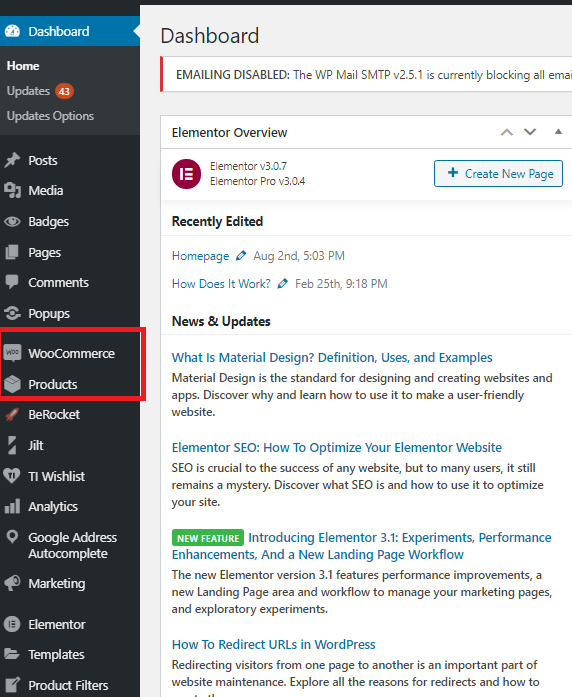The width and height of the screenshot is (572, 697).
Task: Move Elementor Overview widget up
Action: [x=507, y=132]
